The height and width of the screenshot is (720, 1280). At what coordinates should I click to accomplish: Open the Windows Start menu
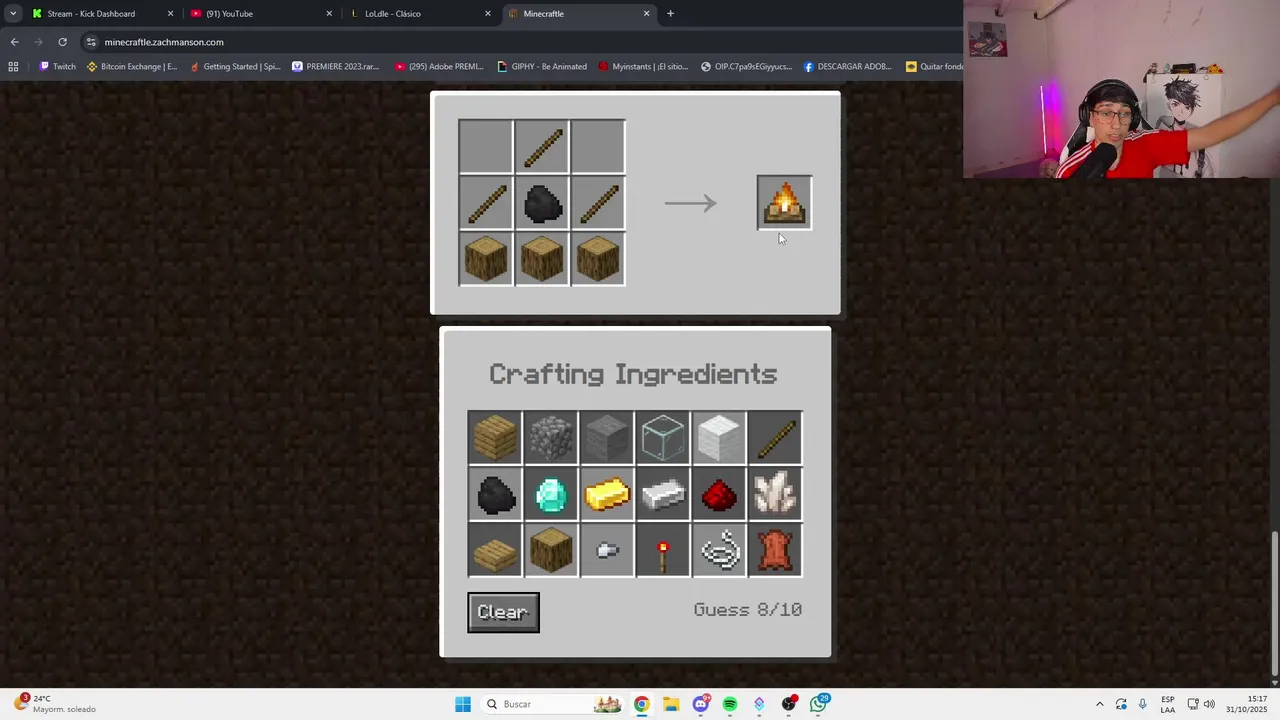click(462, 704)
